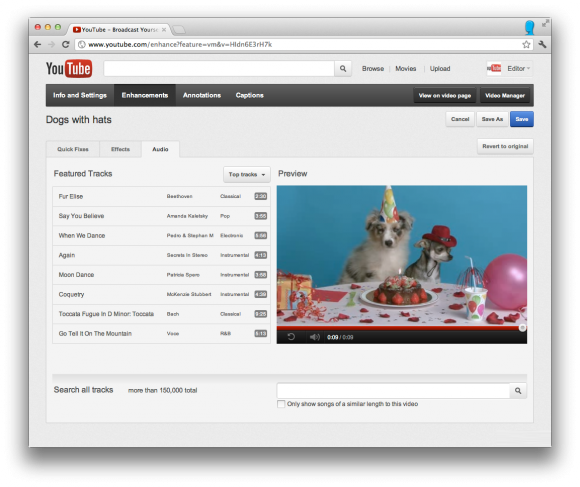Expand the Top tracks dropdown

coord(247,174)
